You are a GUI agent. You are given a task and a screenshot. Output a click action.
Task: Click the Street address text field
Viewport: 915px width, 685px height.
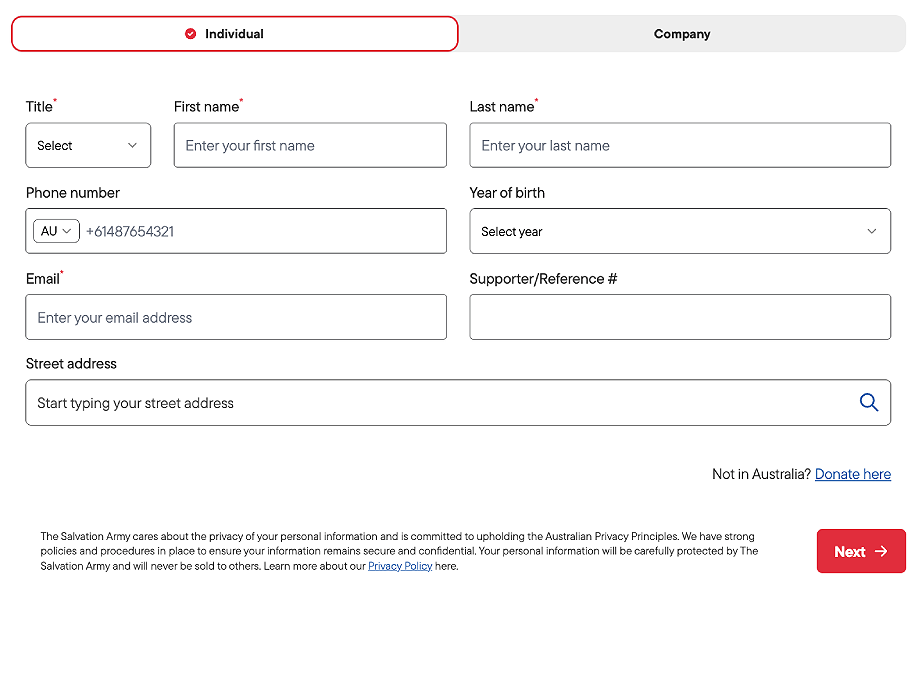point(458,403)
